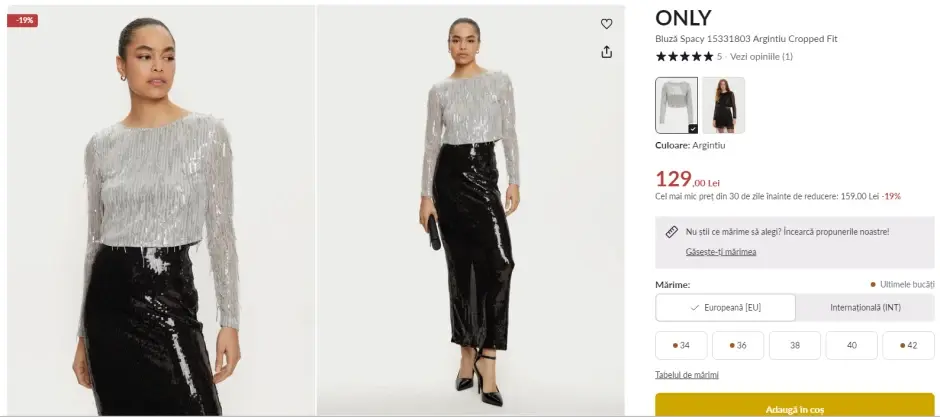This screenshot has width=940, height=417.
Task: View reviews via Vezi opiniile link
Action: (x=761, y=57)
